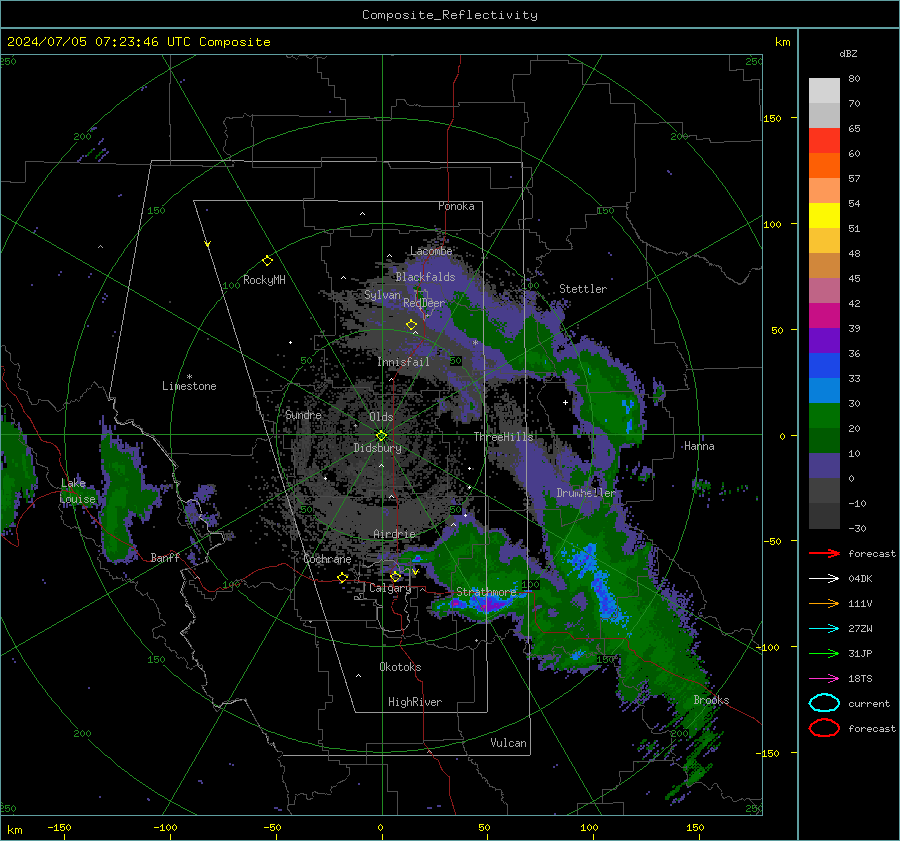Viewport: 900px width, 841px height.
Task: Click the Lake Louise label
Action: pos(77,491)
